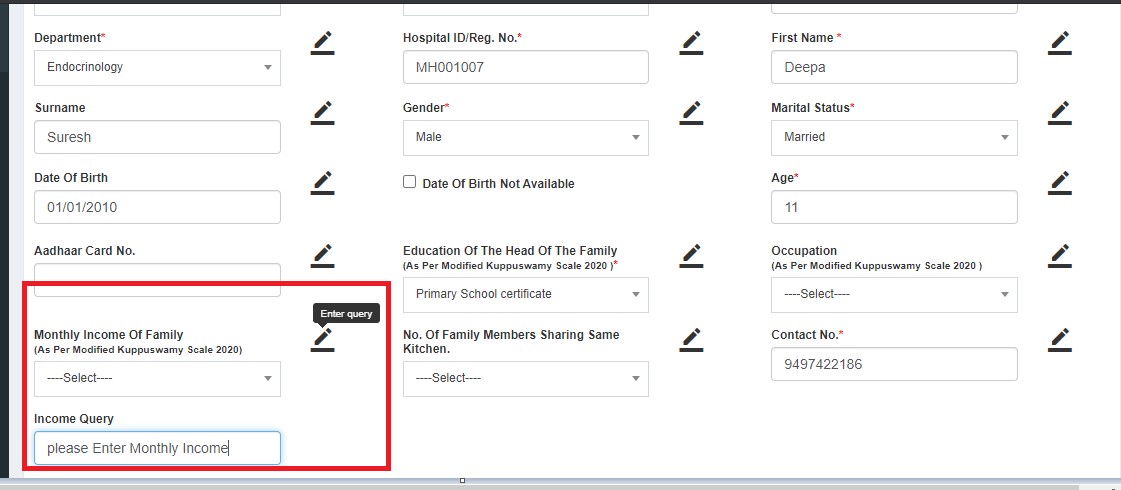Expand the Gender dropdown
The width and height of the screenshot is (1121, 490).
point(525,138)
